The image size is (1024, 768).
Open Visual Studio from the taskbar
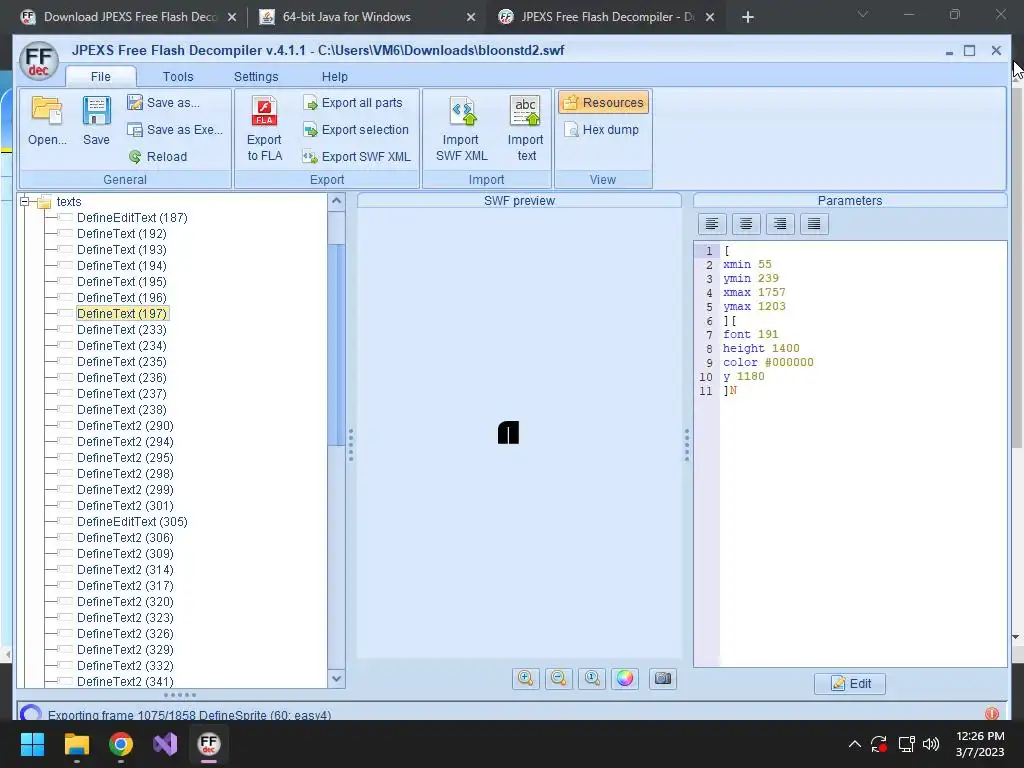click(165, 744)
